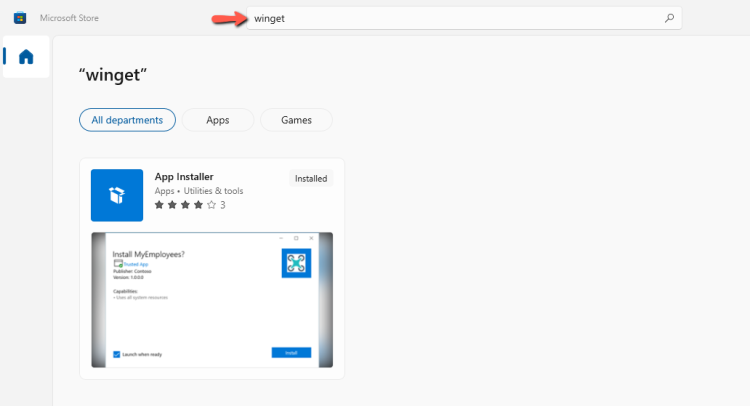
Task: Click the MyEmployees drone icon in preview
Action: pyautogui.click(x=296, y=263)
